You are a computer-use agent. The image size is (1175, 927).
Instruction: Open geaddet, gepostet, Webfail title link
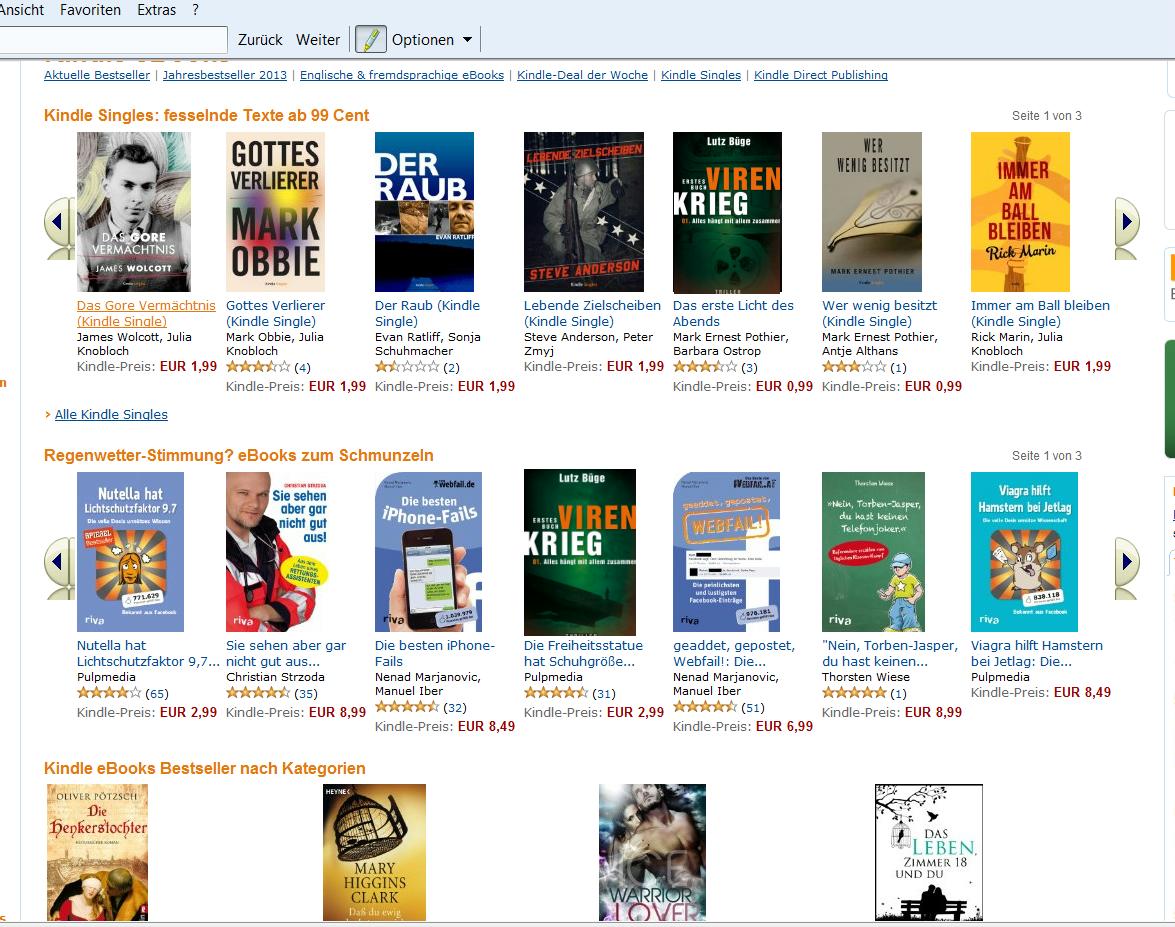[x=734, y=653]
